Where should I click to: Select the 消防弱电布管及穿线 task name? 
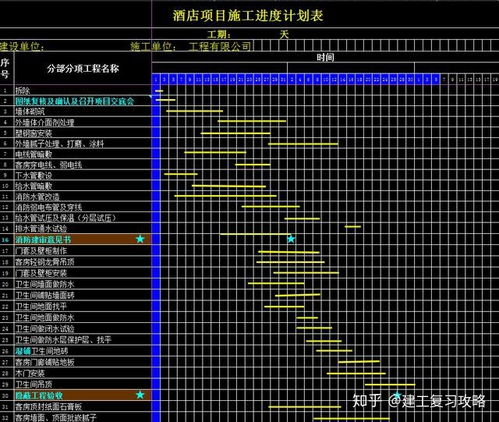[x=49, y=207]
